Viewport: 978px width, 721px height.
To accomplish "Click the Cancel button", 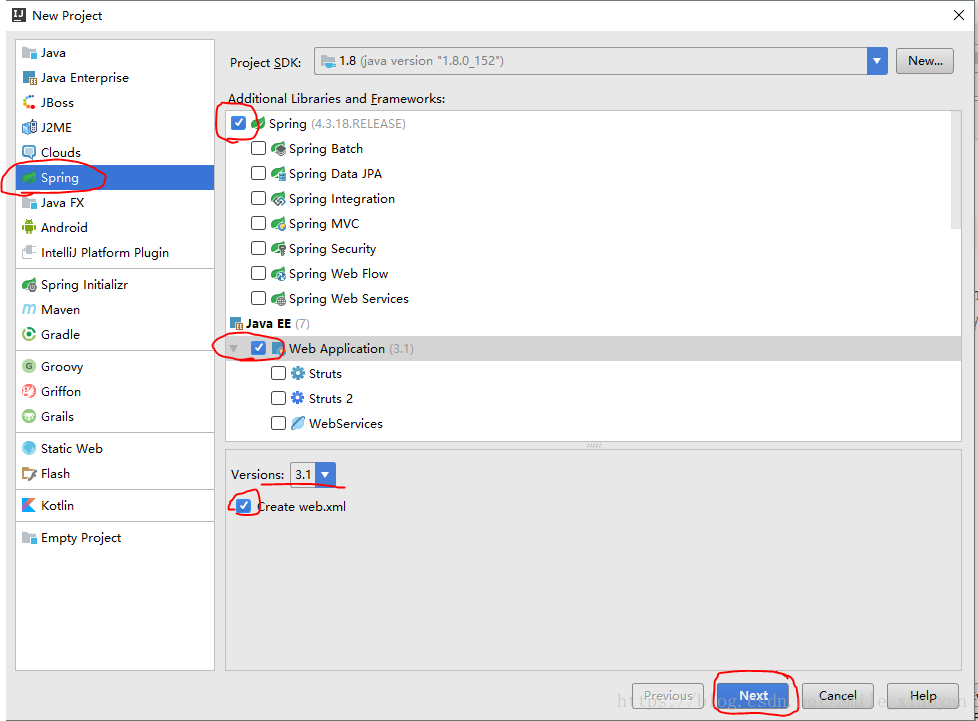I will click(x=838, y=695).
